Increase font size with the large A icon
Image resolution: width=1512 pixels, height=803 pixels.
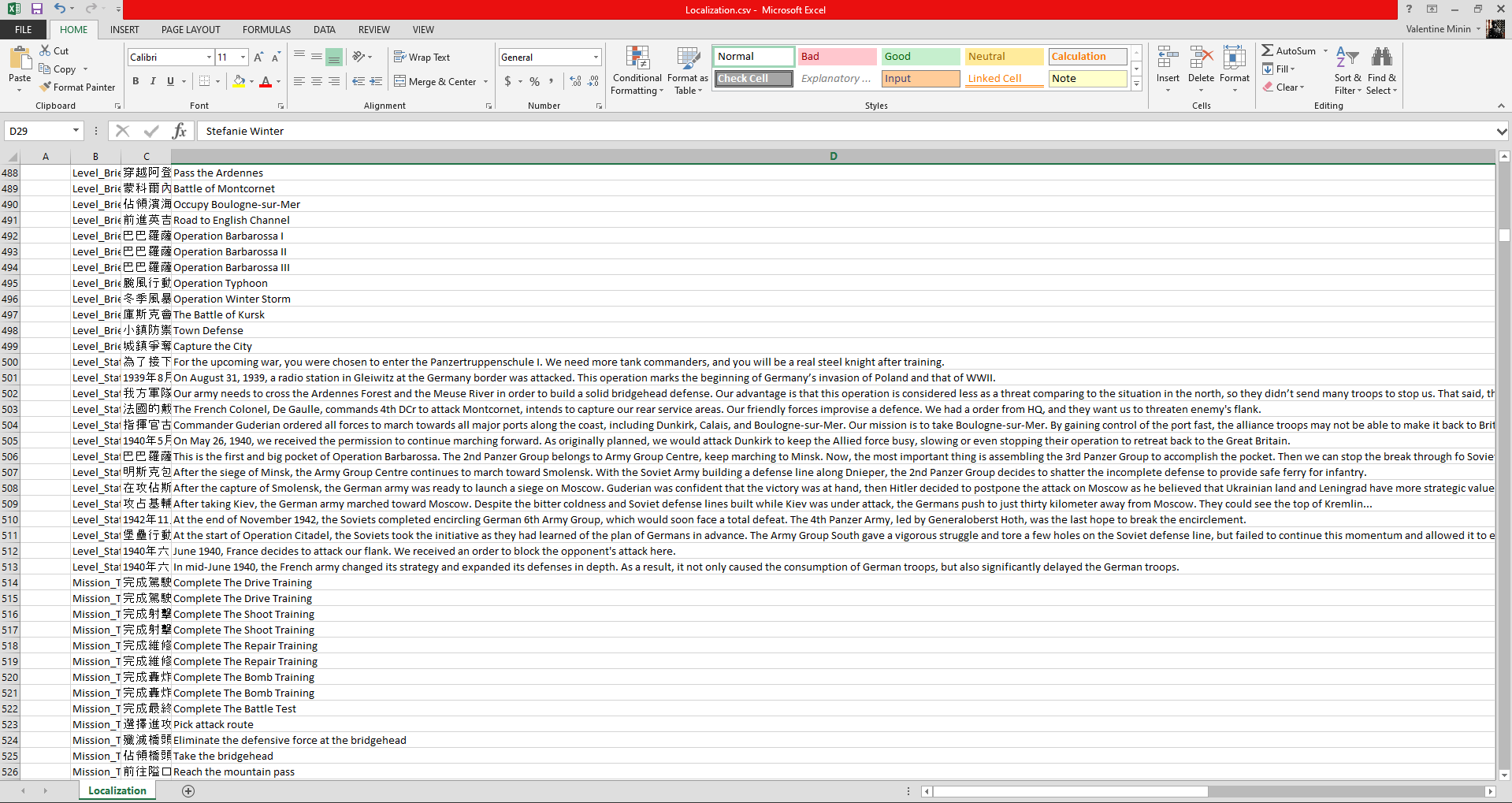[258, 57]
